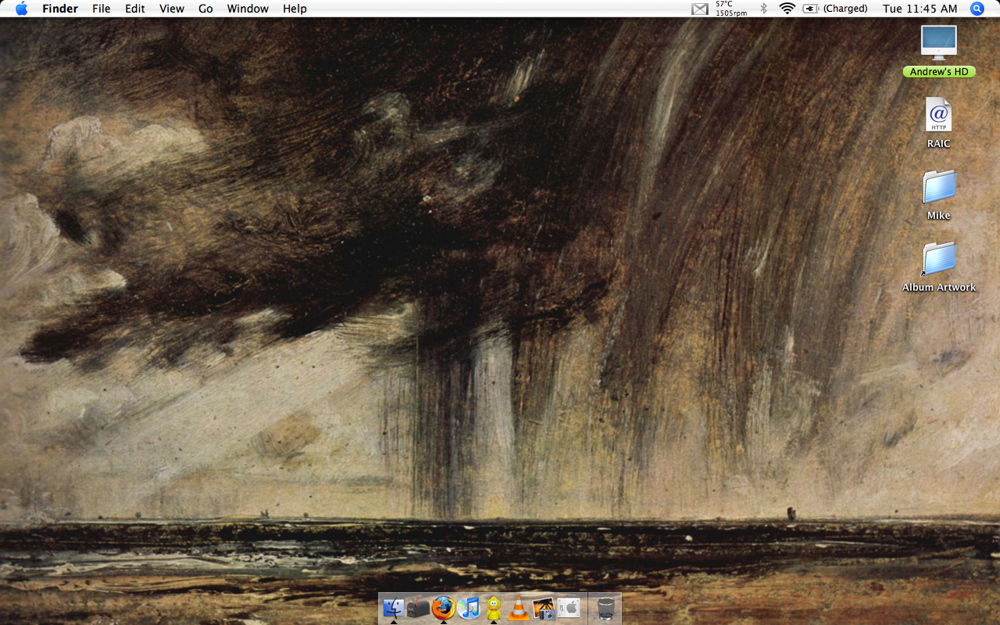Open the File menu
Image resolution: width=1000 pixels, height=625 pixels.
click(x=101, y=8)
